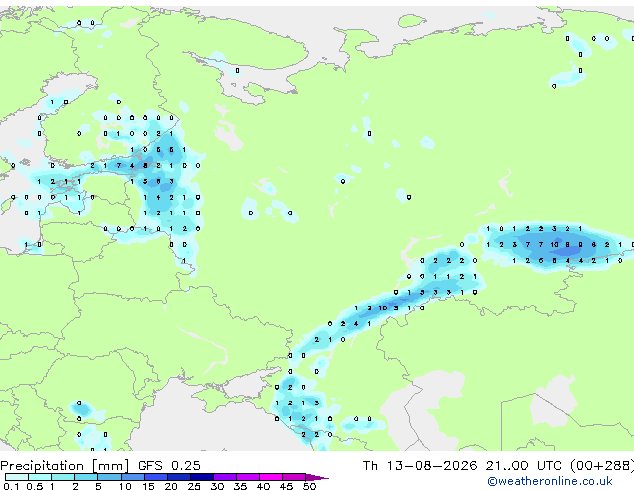Click the "Precipitation [mm]" title text
The width and height of the screenshot is (634, 490).
(65, 466)
